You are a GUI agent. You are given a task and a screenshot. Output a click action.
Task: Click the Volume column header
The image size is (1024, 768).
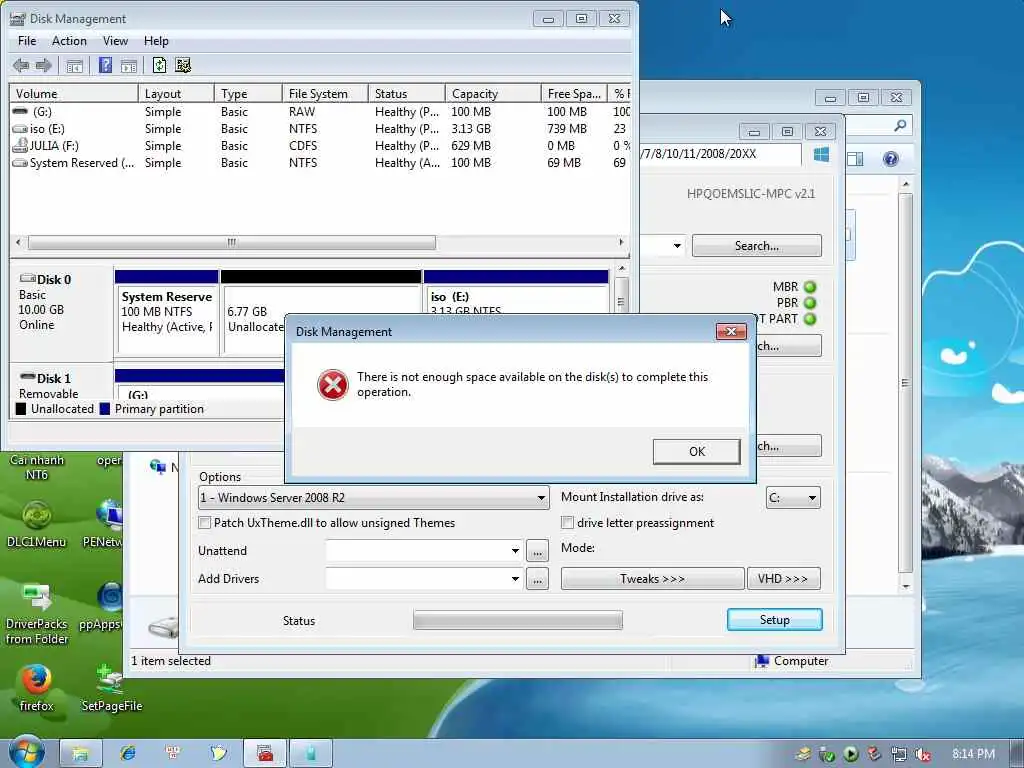coord(73,93)
